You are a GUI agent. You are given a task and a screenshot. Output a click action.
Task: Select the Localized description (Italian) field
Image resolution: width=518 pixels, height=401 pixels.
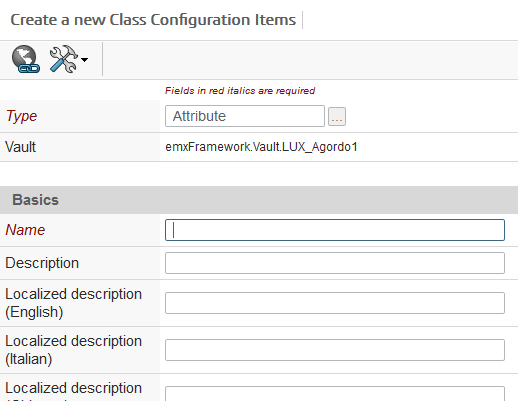(x=335, y=350)
